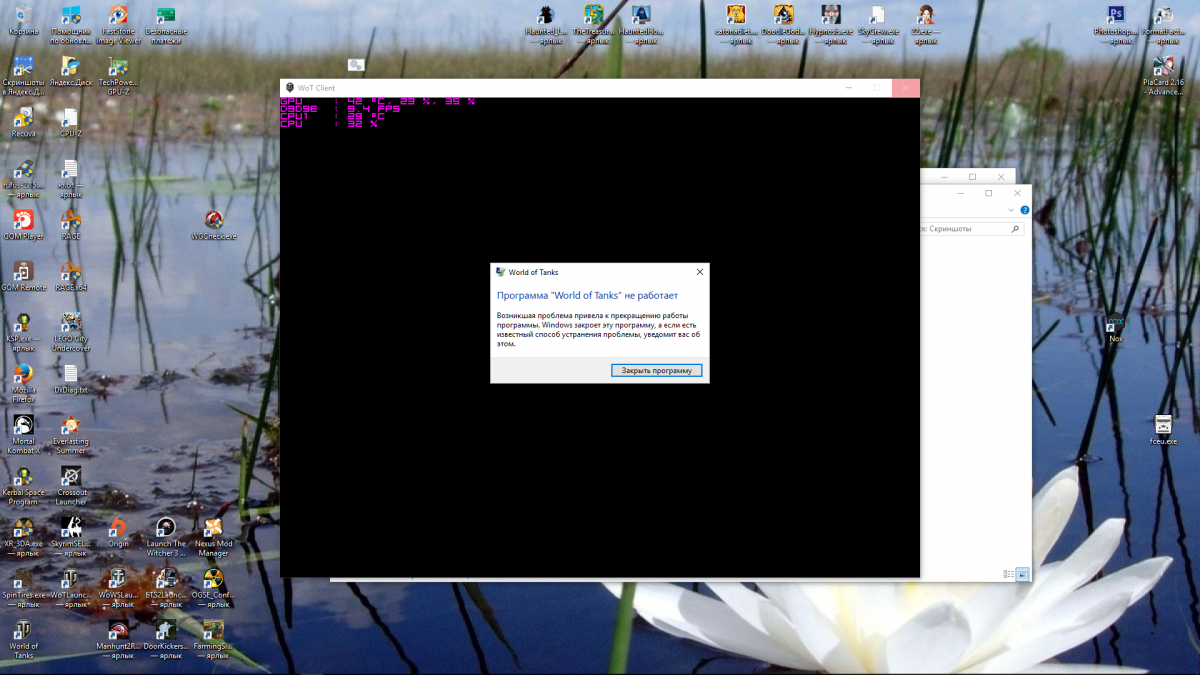
Task: Select the WoWSLauncher shortcut icon
Action: [119, 588]
